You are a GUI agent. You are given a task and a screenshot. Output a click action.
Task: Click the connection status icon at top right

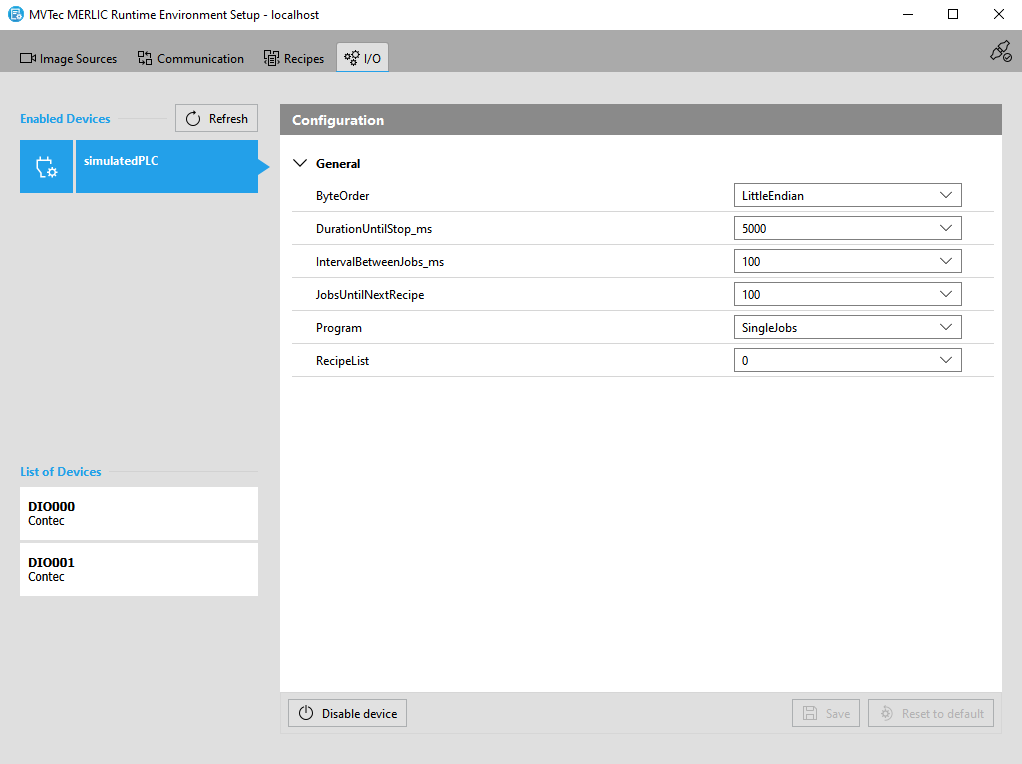pyautogui.click(x=1000, y=52)
